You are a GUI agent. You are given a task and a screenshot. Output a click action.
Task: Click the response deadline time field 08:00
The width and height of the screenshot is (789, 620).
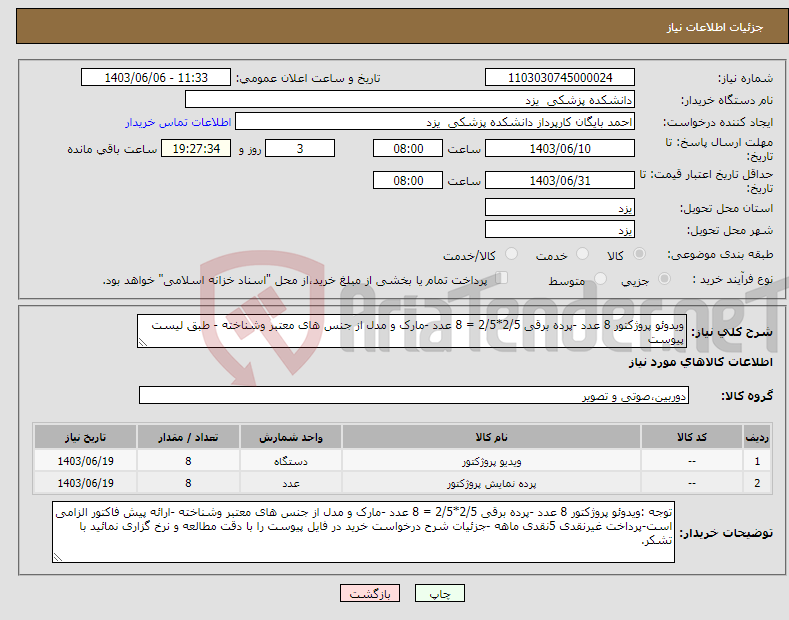(408, 148)
